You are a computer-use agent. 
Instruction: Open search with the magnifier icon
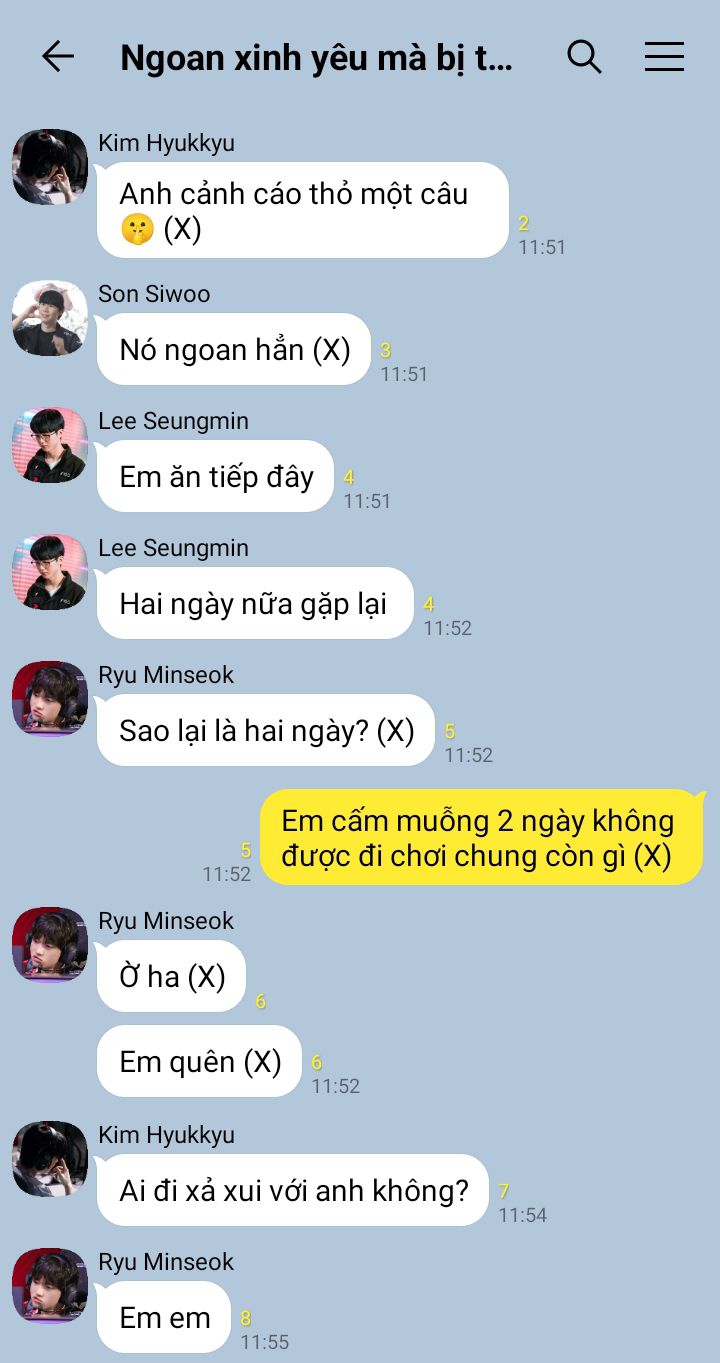(584, 57)
